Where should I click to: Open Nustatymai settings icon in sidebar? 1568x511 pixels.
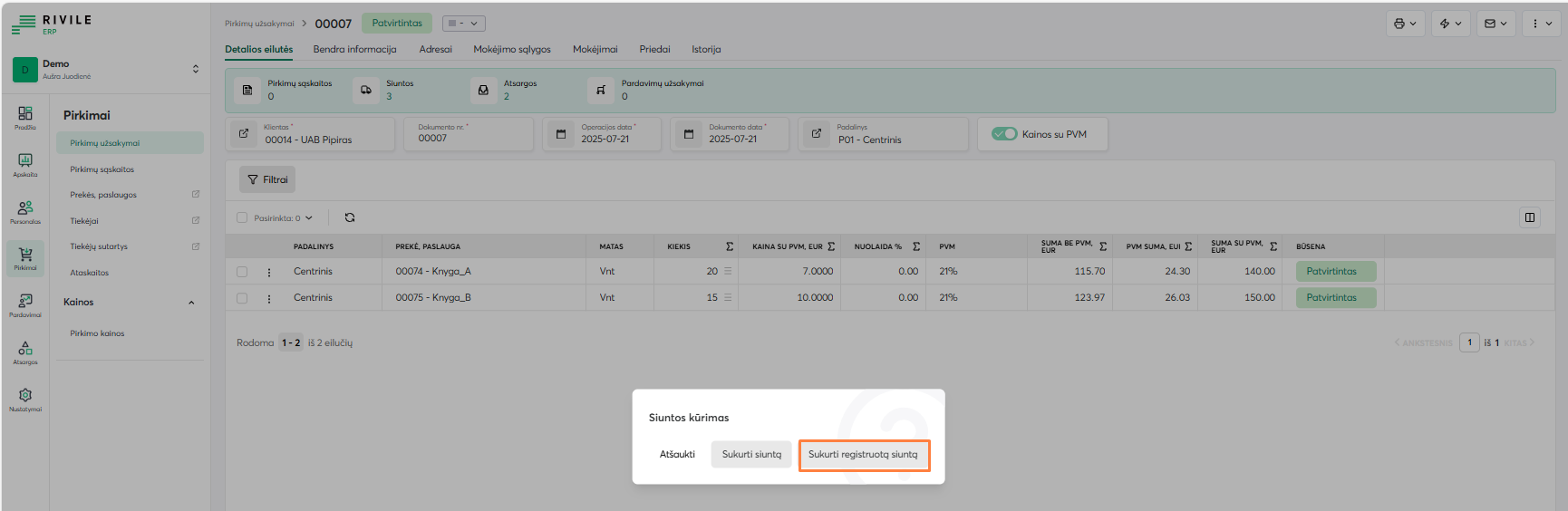pyautogui.click(x=25, y=399)
